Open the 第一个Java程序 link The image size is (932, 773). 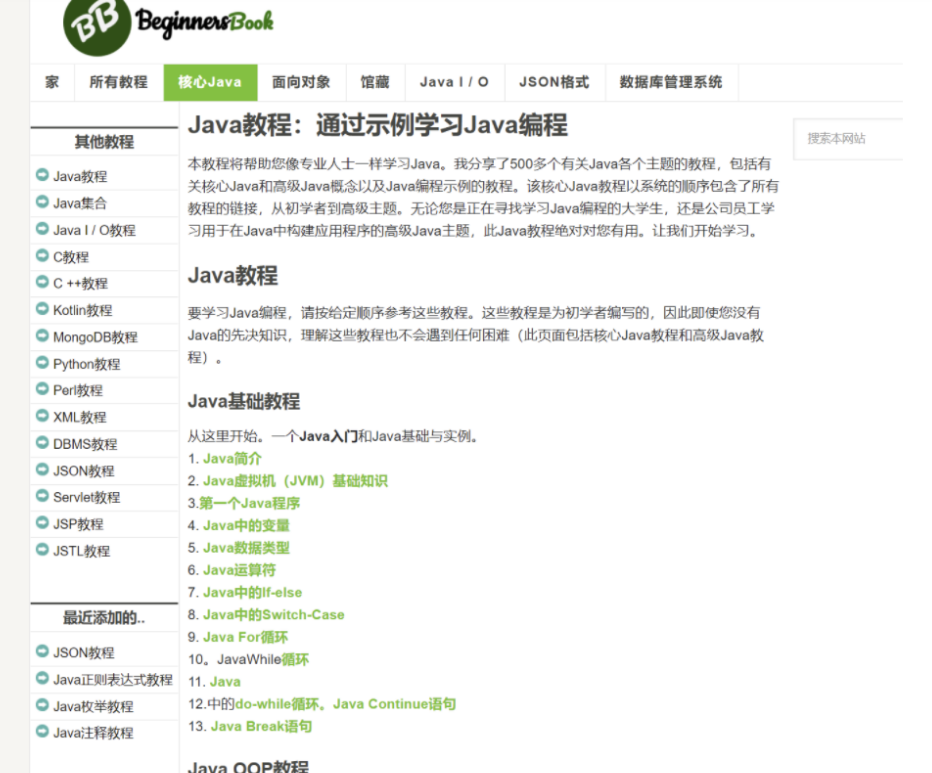point(250,503)
